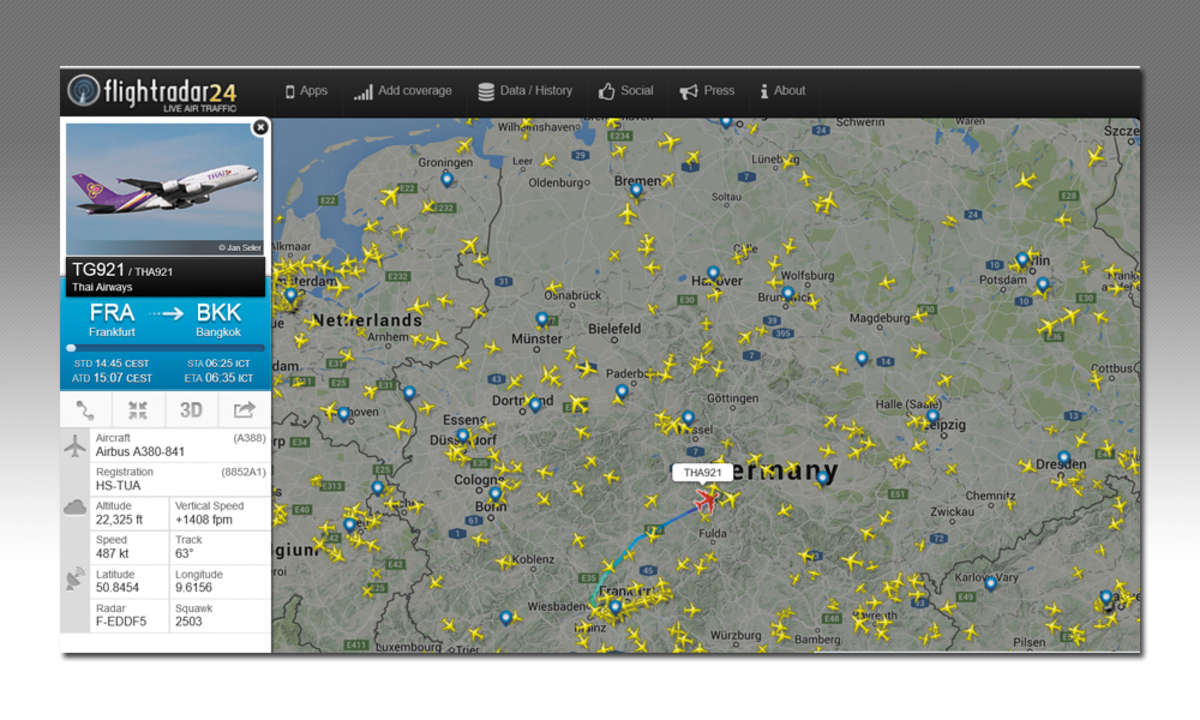The height and width of the screenshot is (720, 1200).
Task: Click the Longitude 9.6156 value
Action: (195, 588)
